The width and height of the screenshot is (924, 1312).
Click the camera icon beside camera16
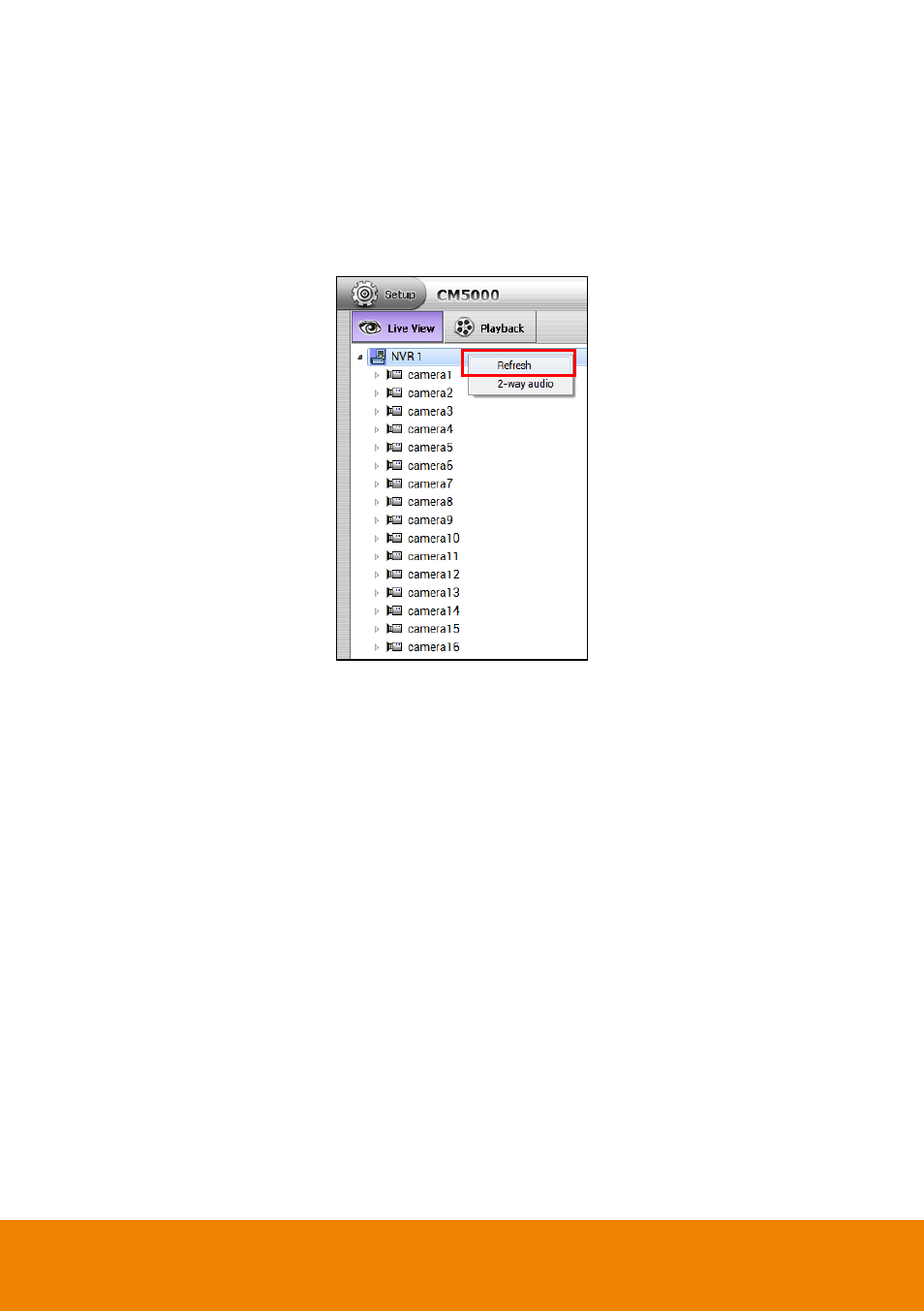point(394,646)
